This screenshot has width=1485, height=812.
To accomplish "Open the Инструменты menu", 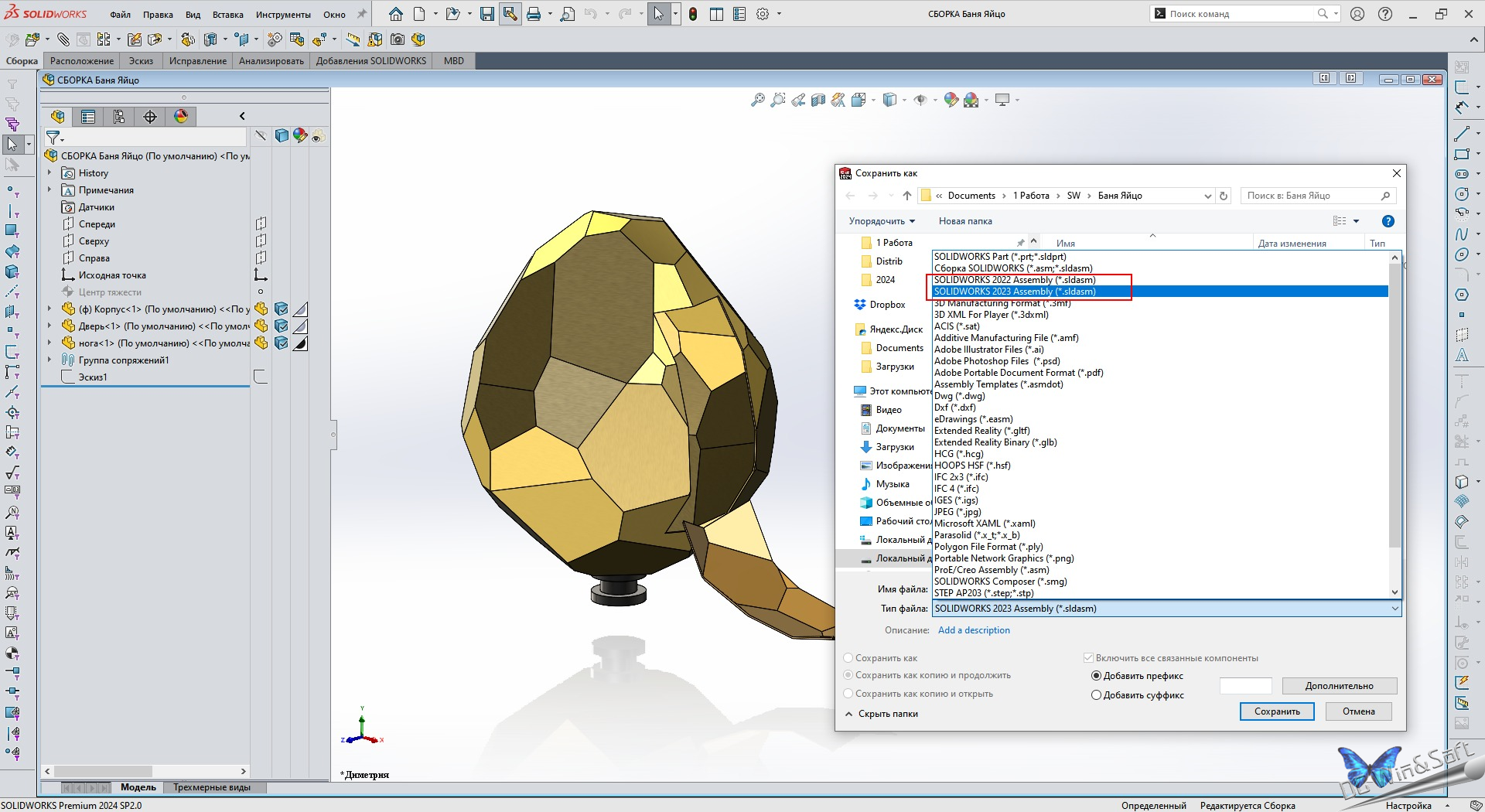I will click(x=283, y=15).
